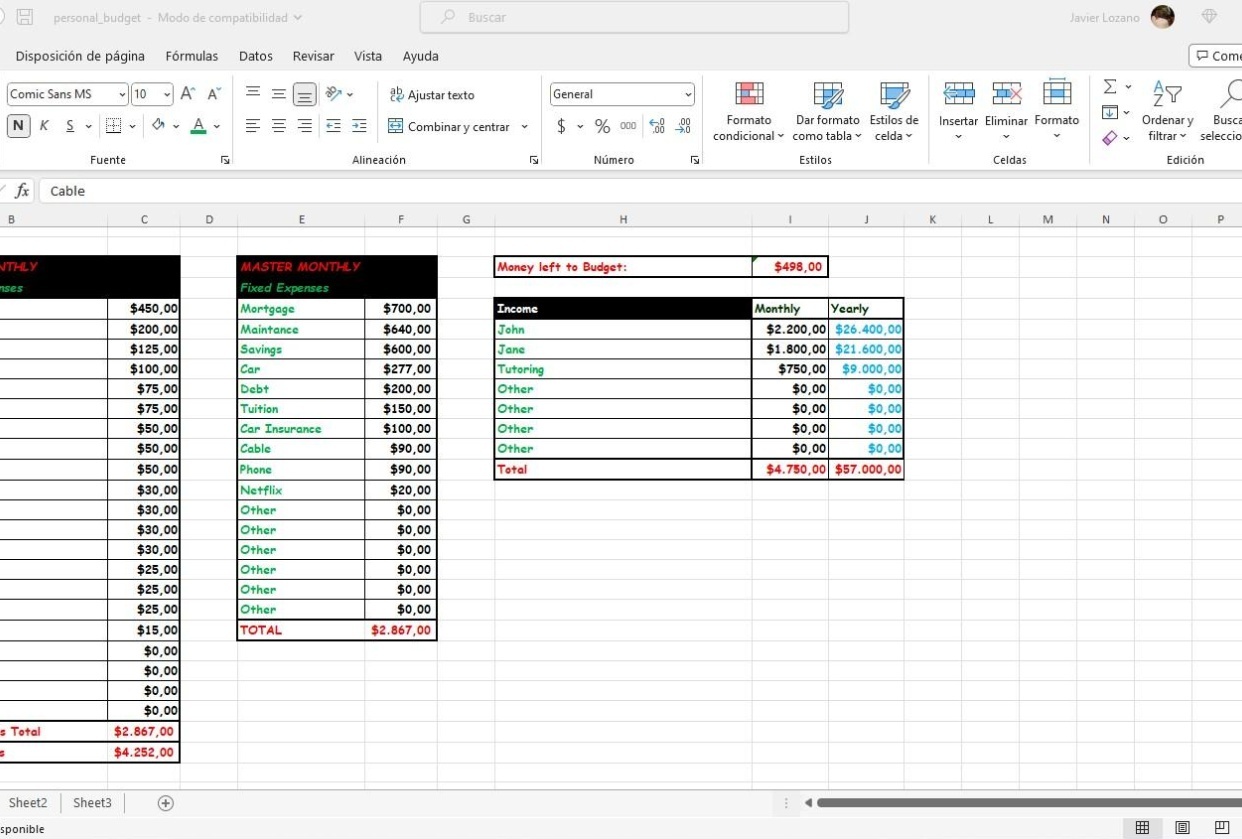
Task: Expand Combinar y centrar dropdown arrow
Action: (524, 127)
